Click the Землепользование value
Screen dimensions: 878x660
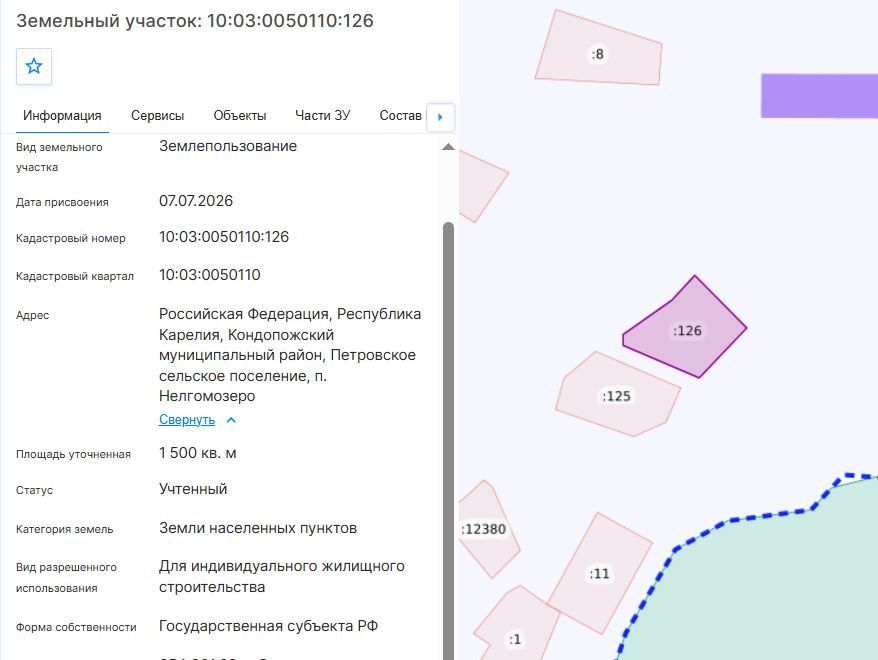click(x=228, y=146)
